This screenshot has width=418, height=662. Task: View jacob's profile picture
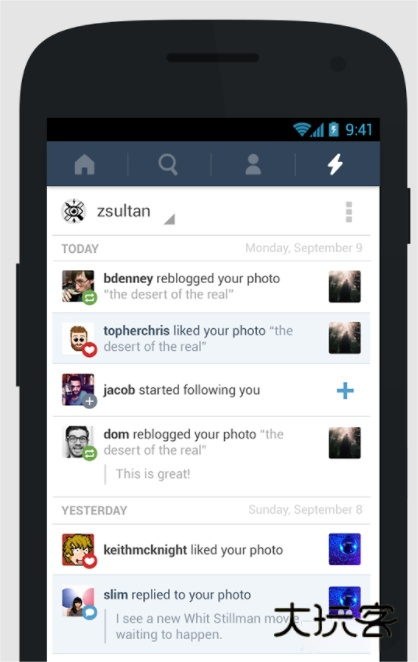click(x=79, y=391)
